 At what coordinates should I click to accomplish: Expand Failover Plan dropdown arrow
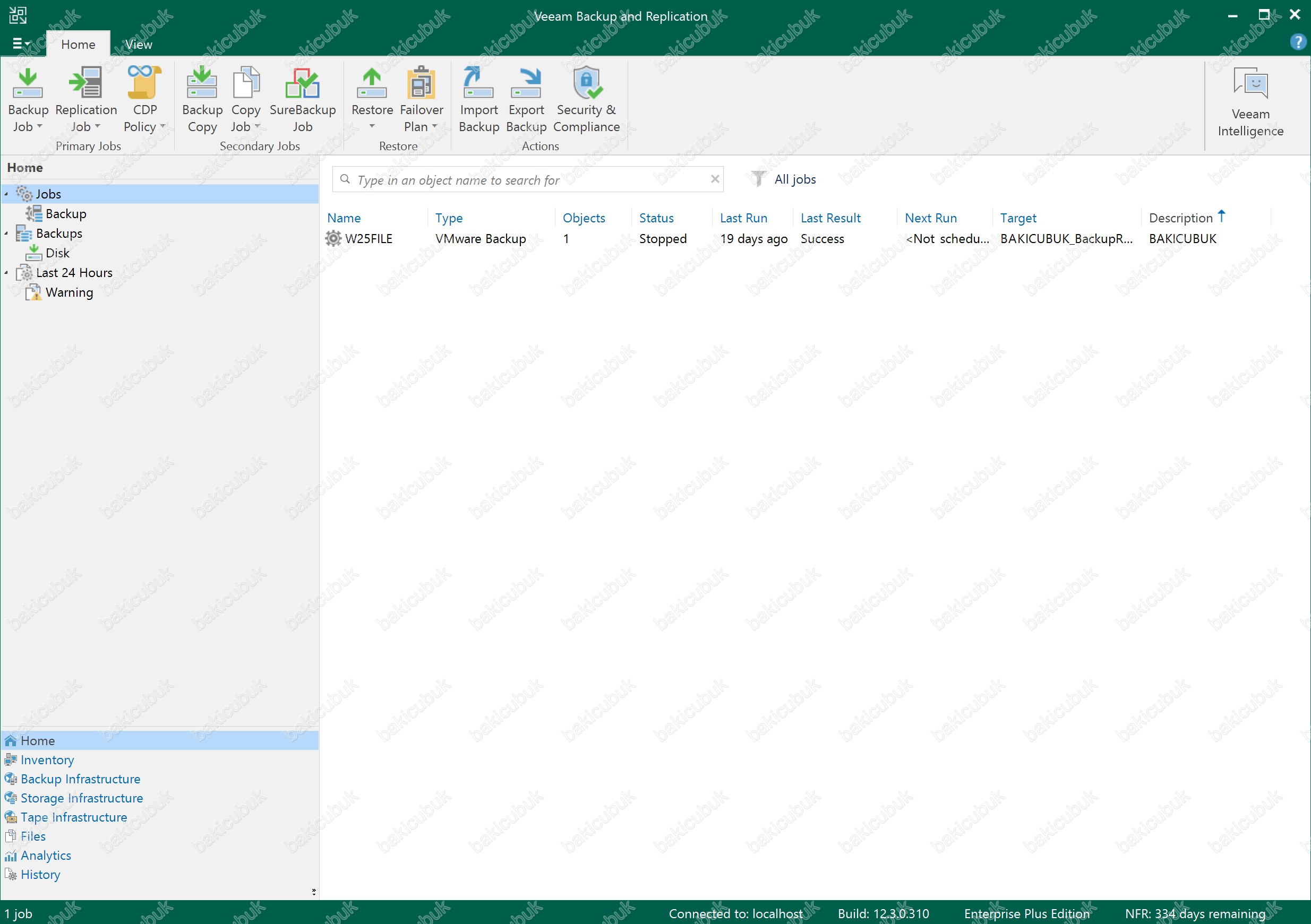434,126
